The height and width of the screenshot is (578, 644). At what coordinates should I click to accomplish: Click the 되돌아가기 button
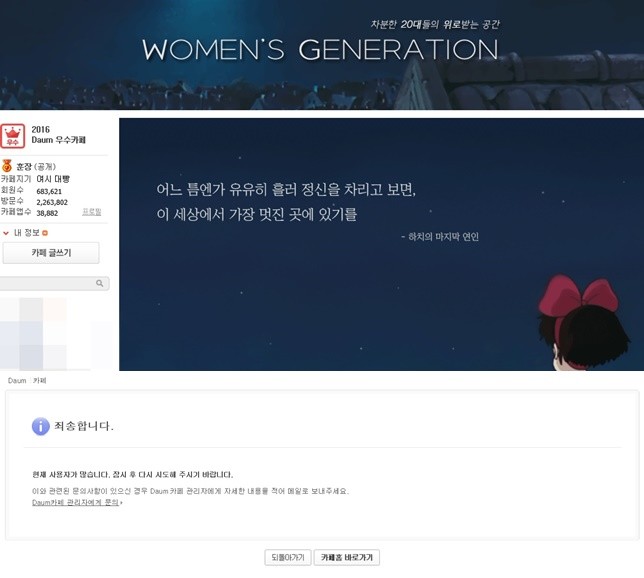(x=287, y=557)
